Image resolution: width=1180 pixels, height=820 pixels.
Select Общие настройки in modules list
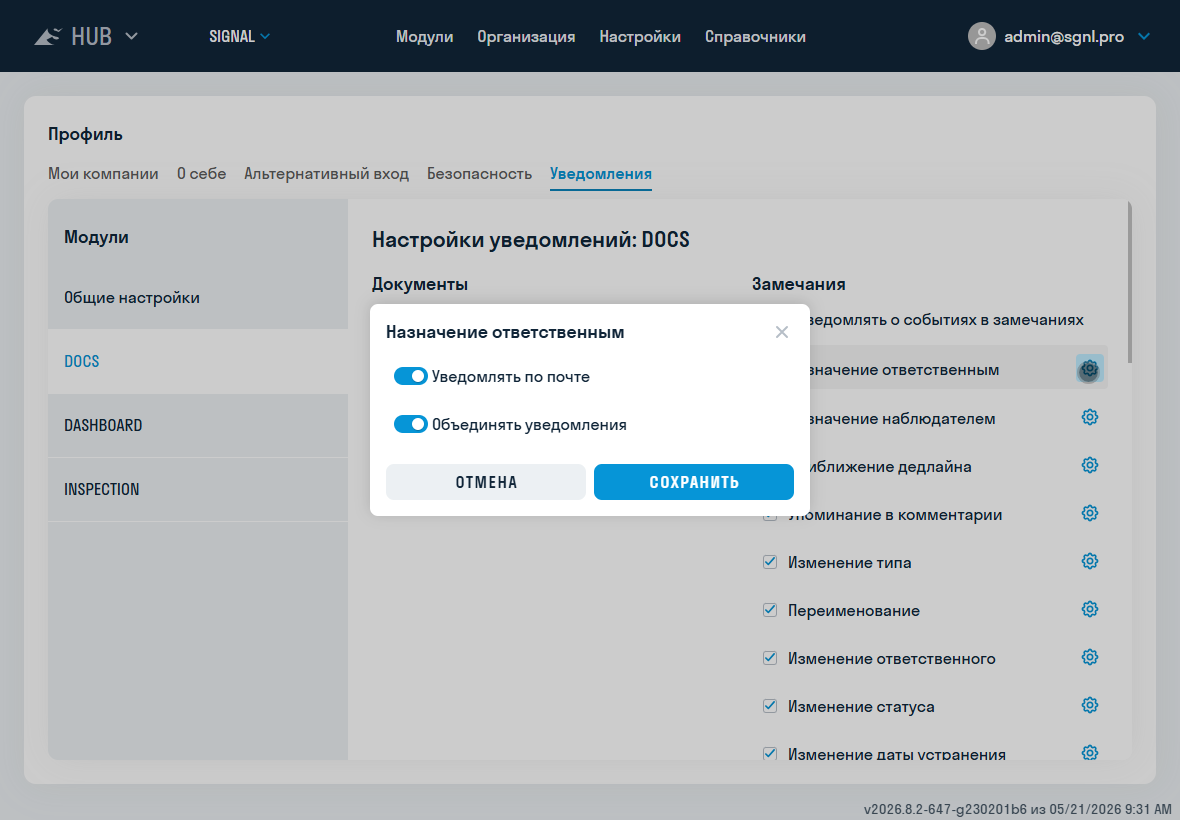198,297
